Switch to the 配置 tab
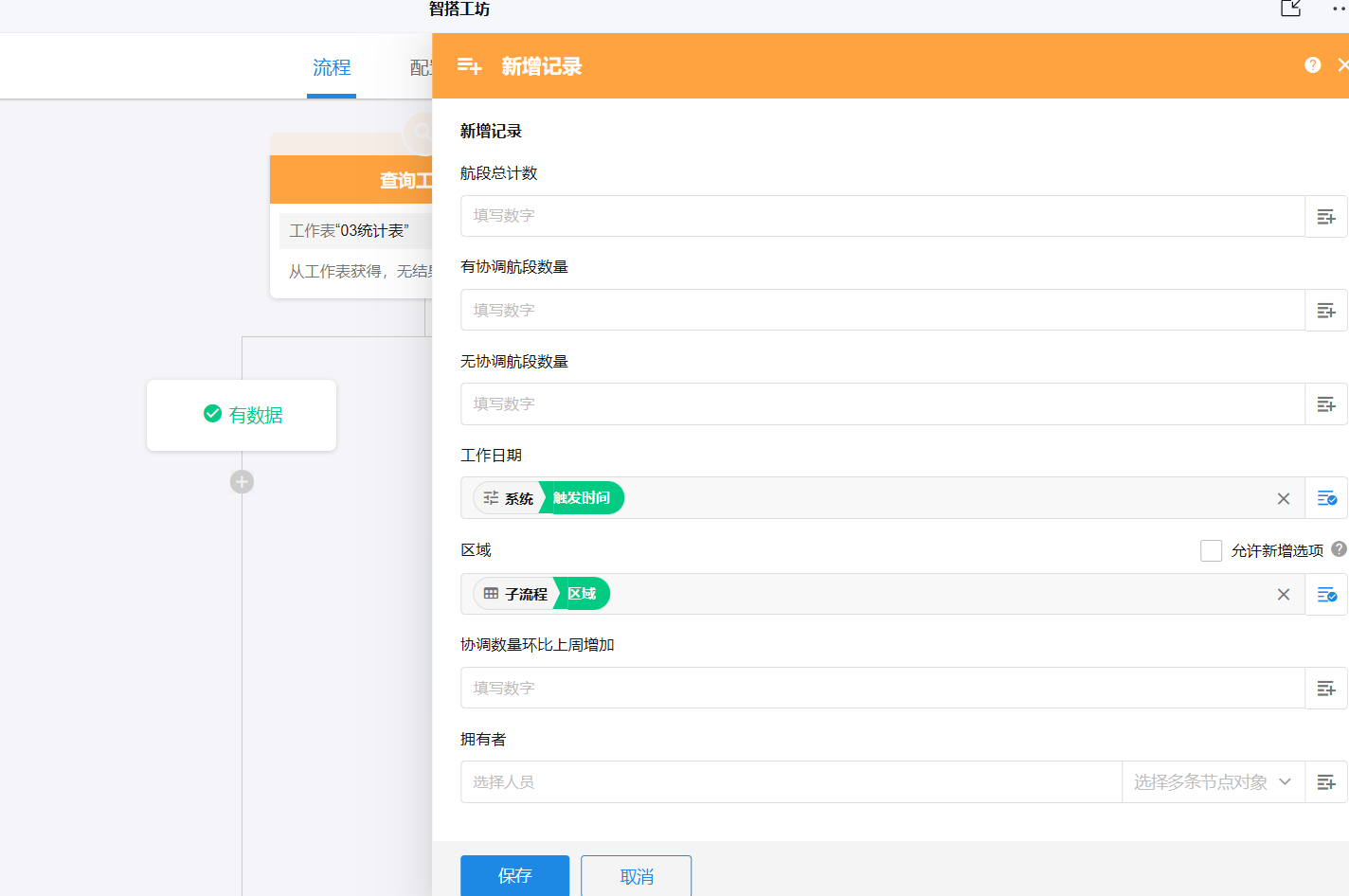The height and width of the screenshot is (896, 1349). (x=420, y=66)
